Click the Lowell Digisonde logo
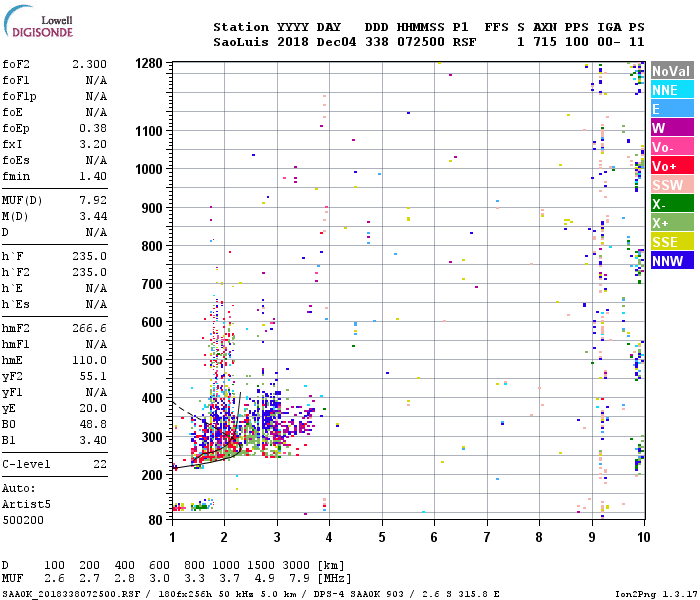This screenshot has height=600, width=700. (x=39, y=22)
